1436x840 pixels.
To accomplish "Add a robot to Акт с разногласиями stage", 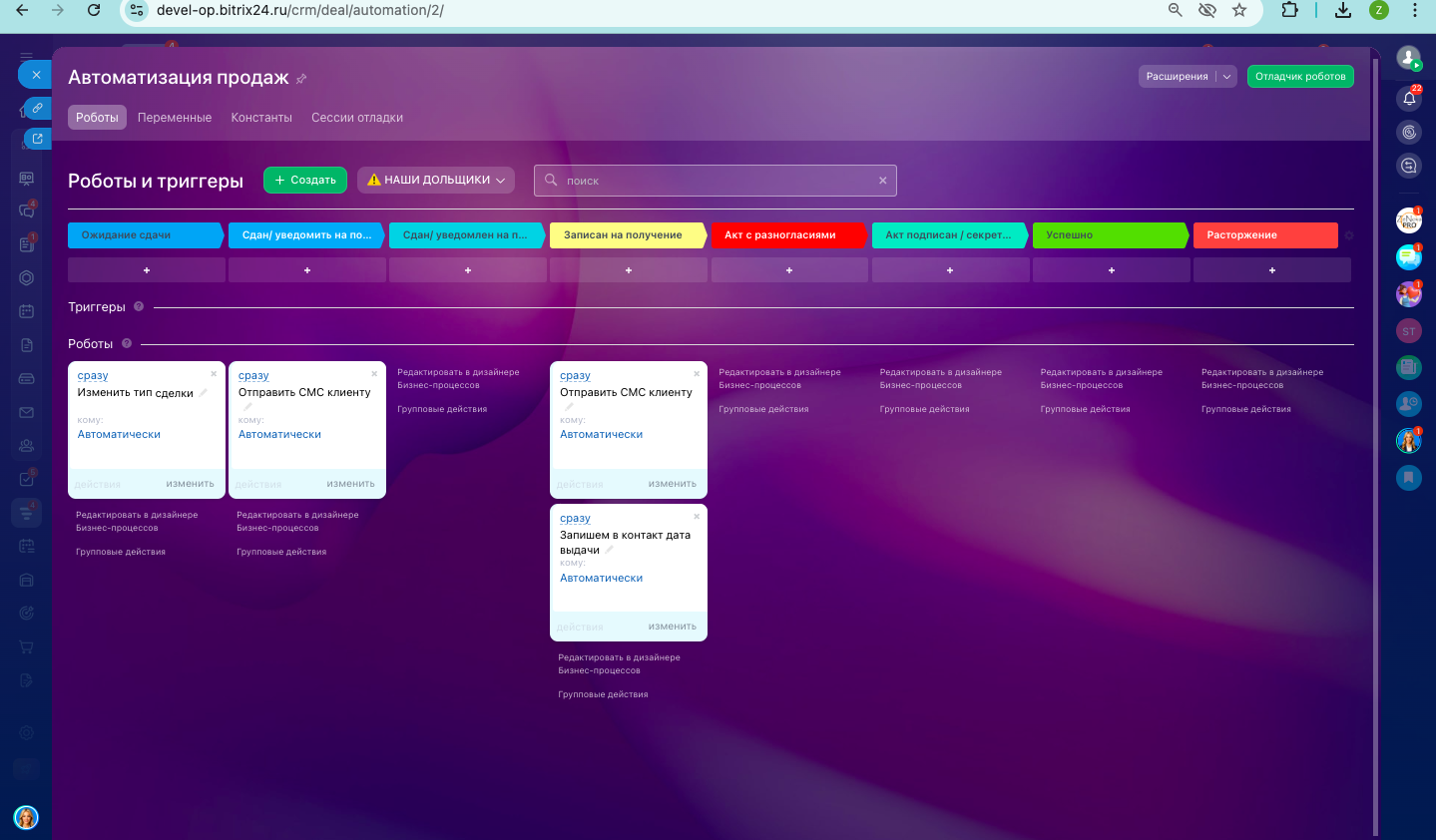I will [x=789, y=270].
